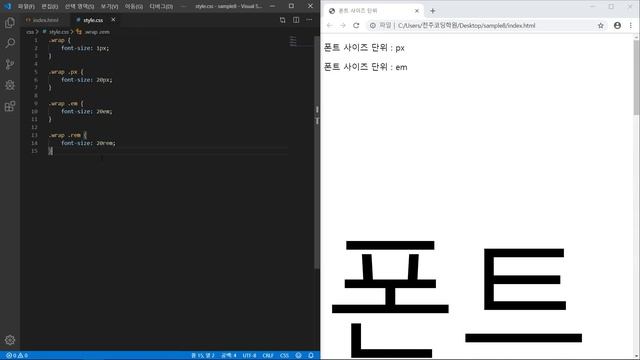The height and width of the screenshot is (360, 640).
Task: Go back in the Chrome browser
Action: [330, 25]
